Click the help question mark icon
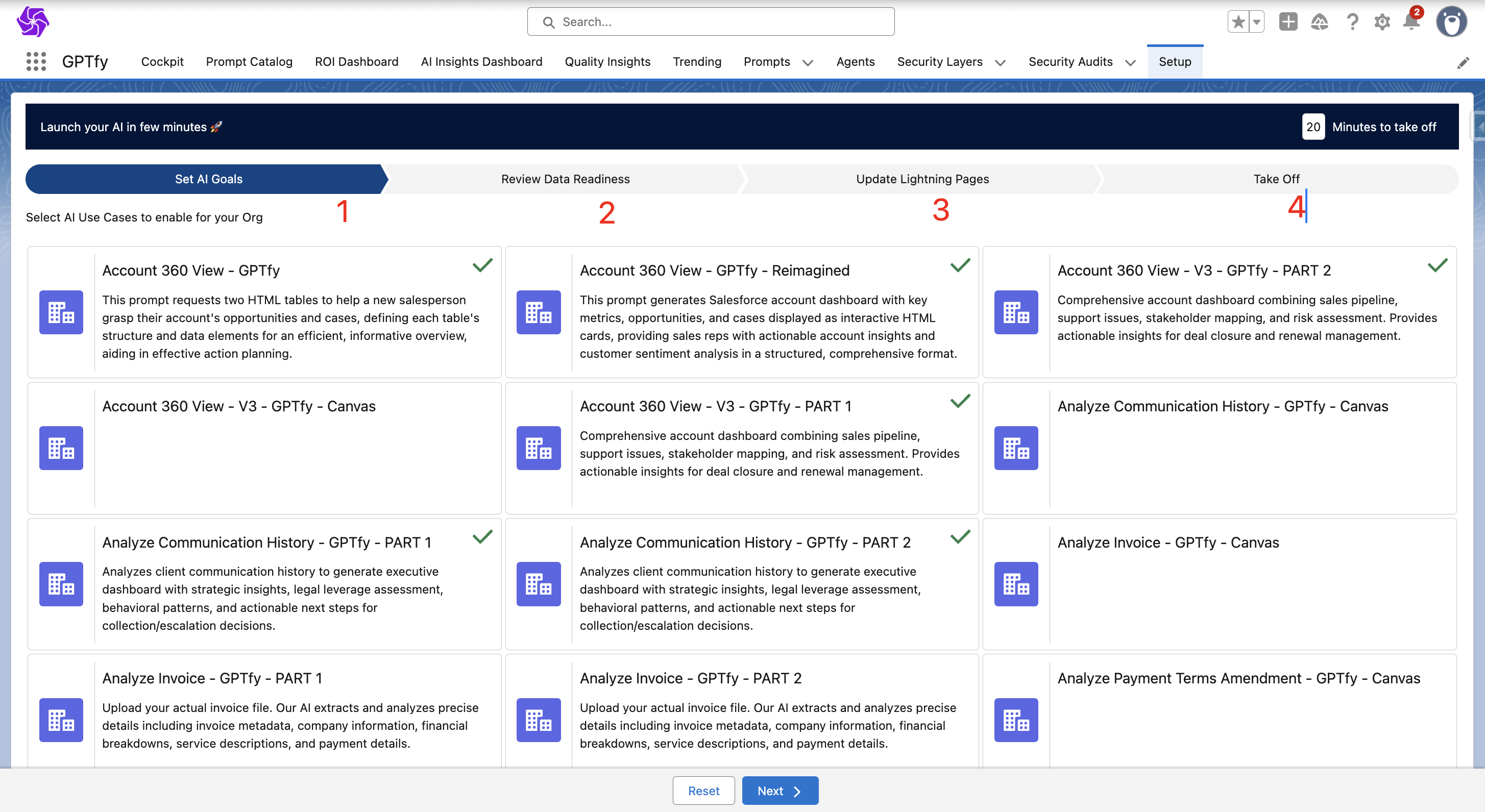Image resolution: width=1485 pixels, height=812 pixels. coord(1352,22)
